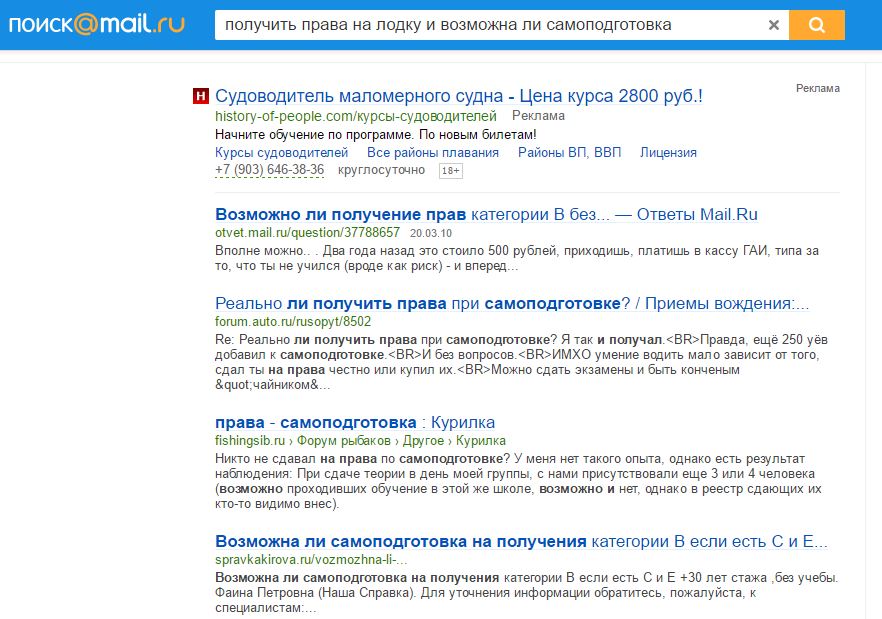Click the red H favicon beside ad
The image size is (882, 619).
(x=201, y=97)
